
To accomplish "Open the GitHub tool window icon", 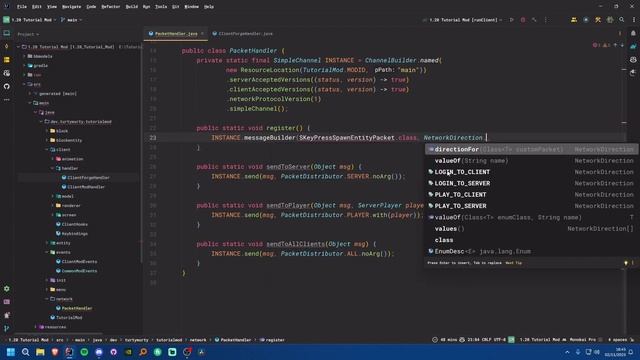I will click(x=7, y=87).
